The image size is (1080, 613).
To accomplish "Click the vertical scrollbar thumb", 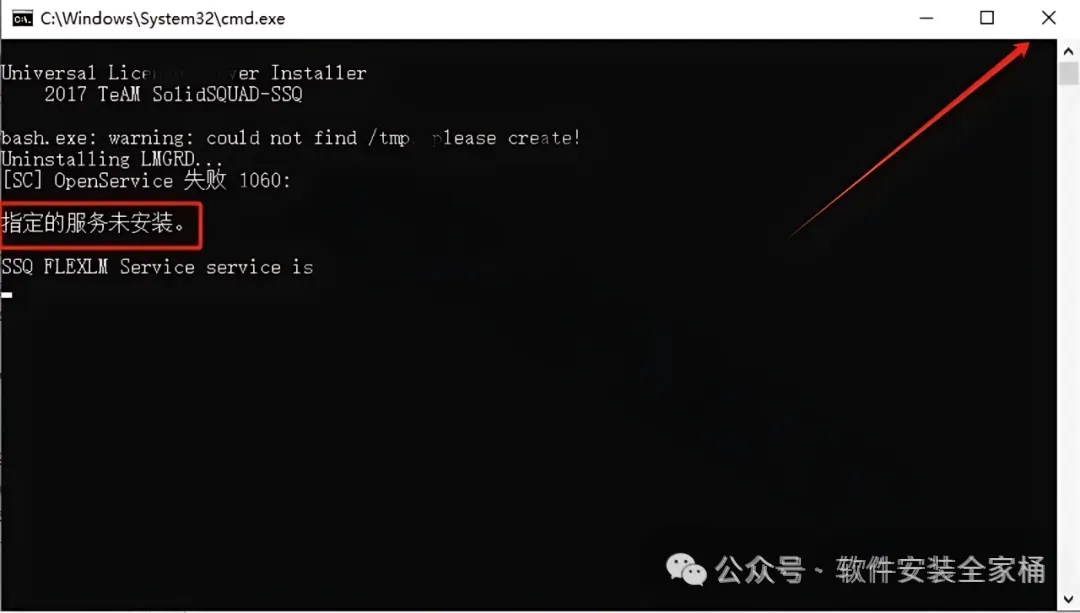I will (x=1068, y=73).
